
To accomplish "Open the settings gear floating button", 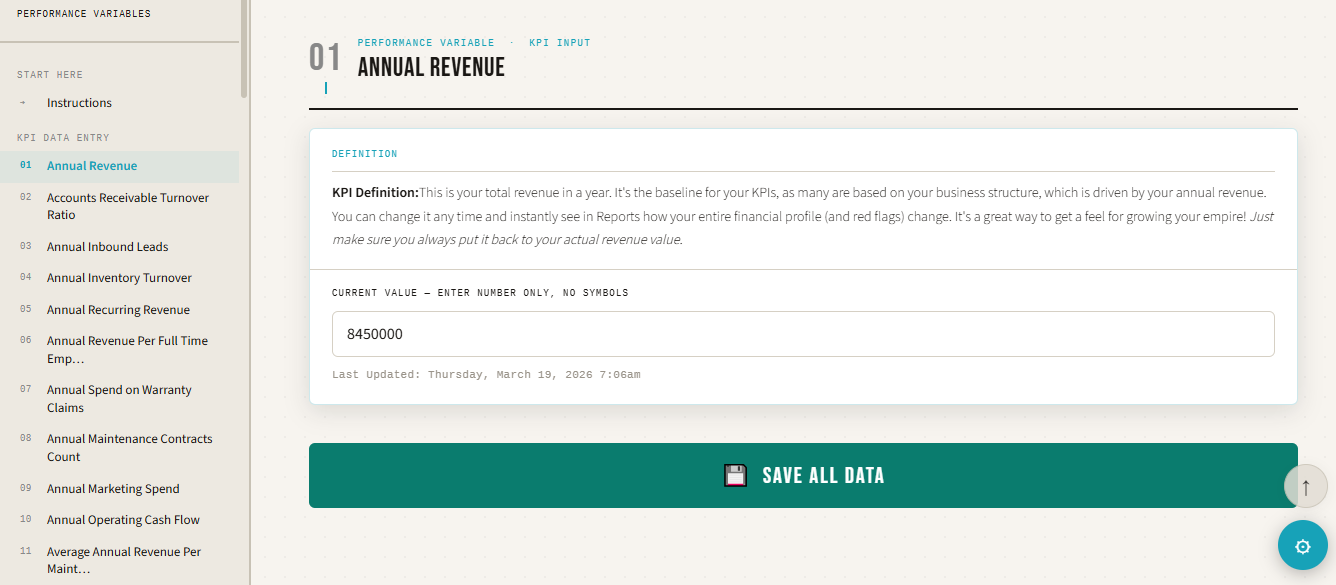I will coord(1302,546).
